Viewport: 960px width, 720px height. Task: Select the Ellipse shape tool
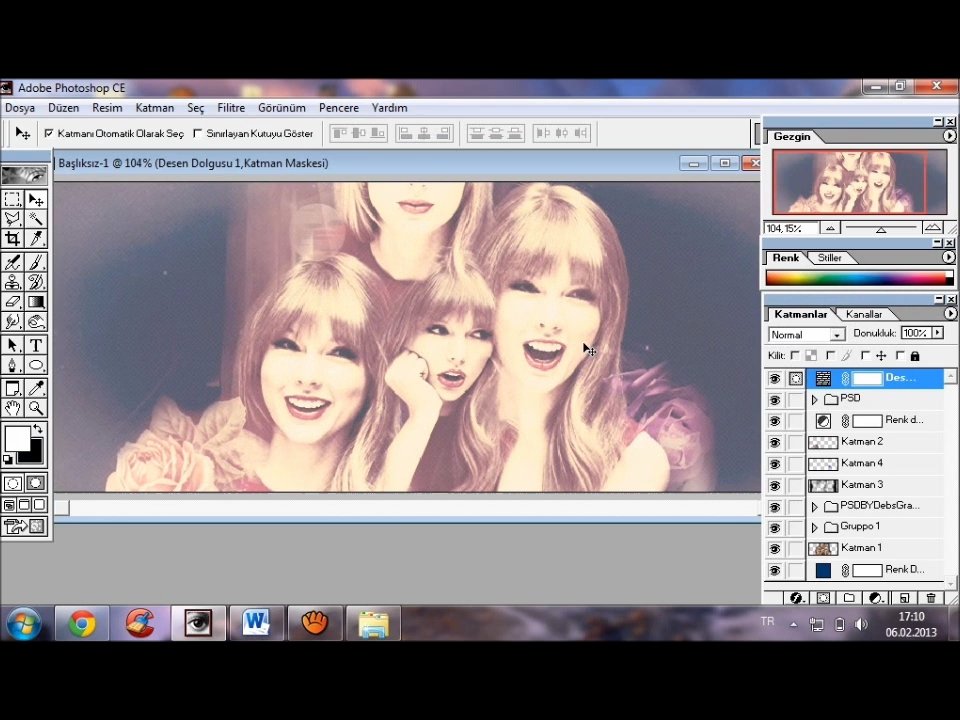(x=36, y=365)
